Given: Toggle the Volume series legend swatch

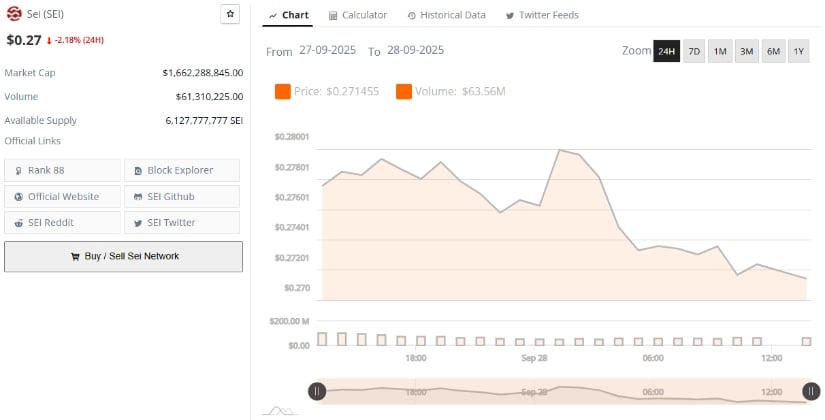Looking at the screenshot, I should point(404,92).
